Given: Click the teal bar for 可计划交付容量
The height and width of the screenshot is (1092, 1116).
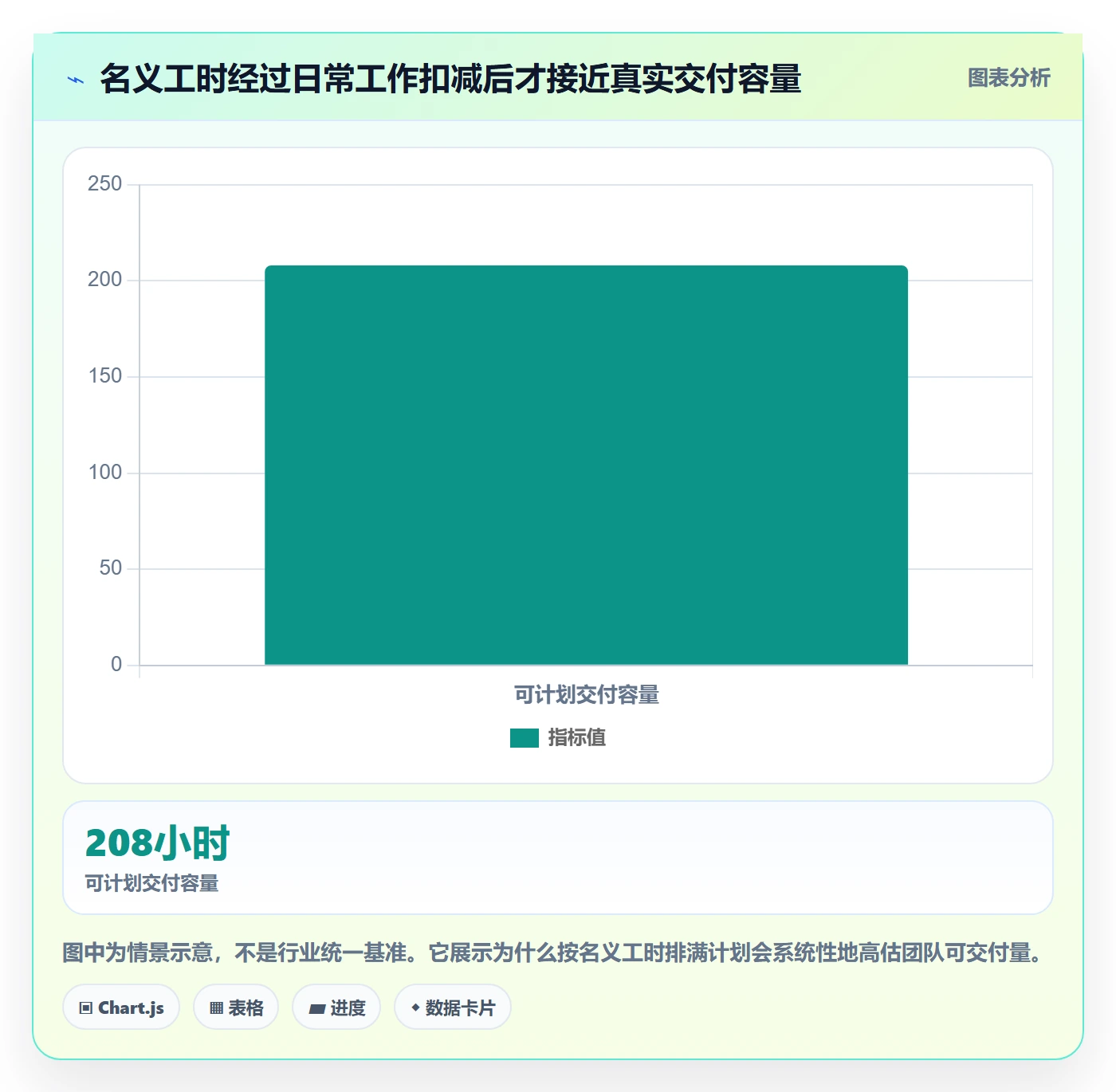Looking at the screenshot, I should tap(586, 465).
